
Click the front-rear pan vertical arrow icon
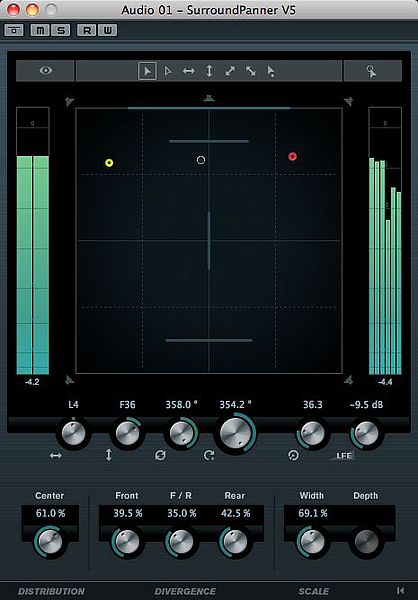[109, 455]
